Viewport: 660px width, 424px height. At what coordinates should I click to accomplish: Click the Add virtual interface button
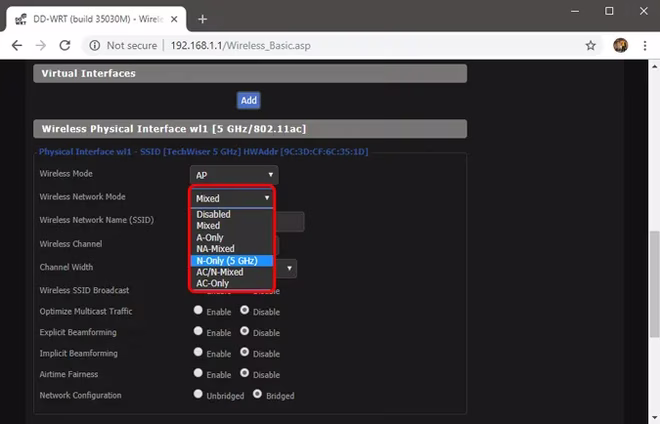click(248, 100)
